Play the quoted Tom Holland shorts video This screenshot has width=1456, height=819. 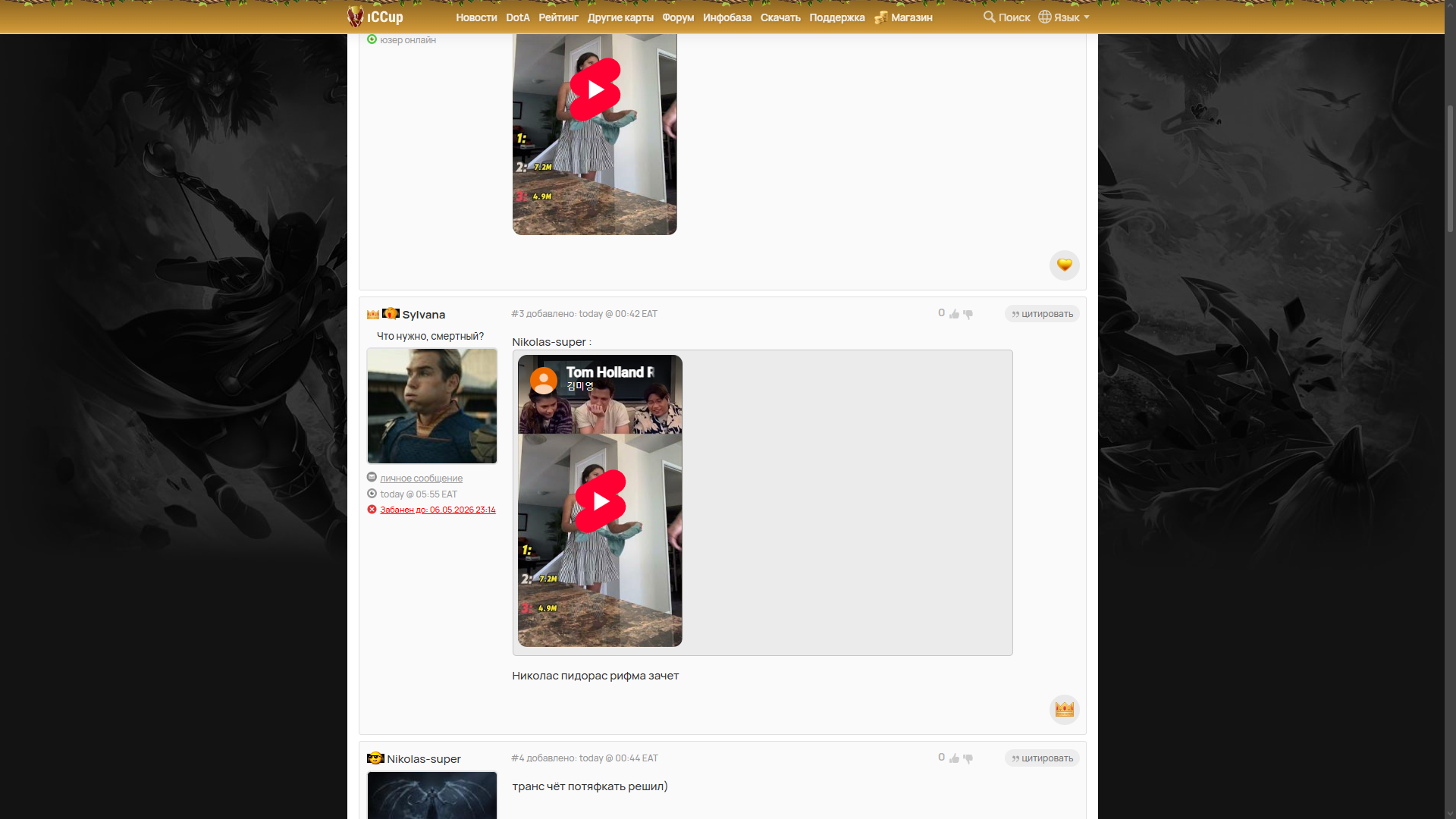600,501
